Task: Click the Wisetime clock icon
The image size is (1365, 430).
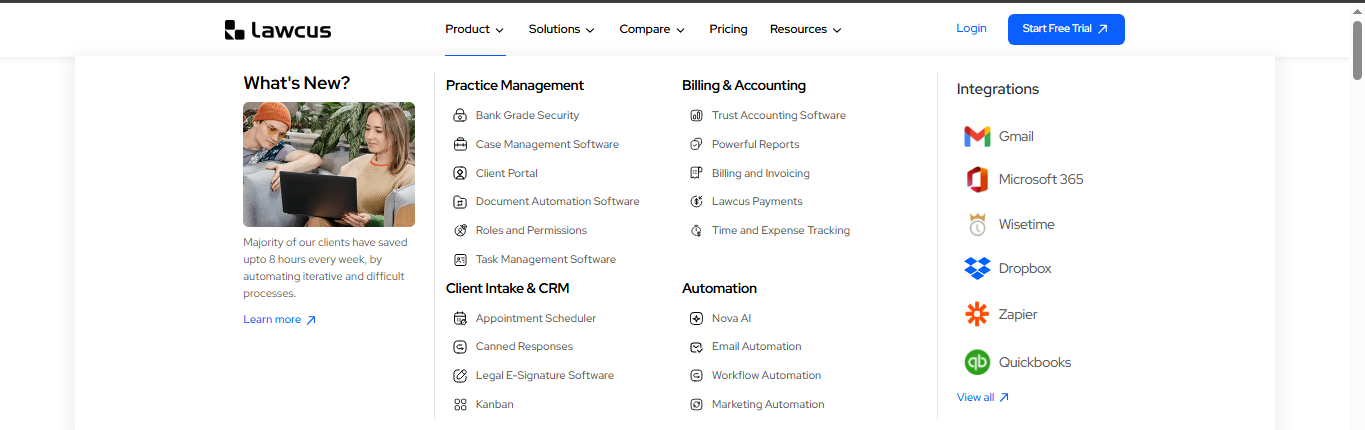Action: coord(977,225)
